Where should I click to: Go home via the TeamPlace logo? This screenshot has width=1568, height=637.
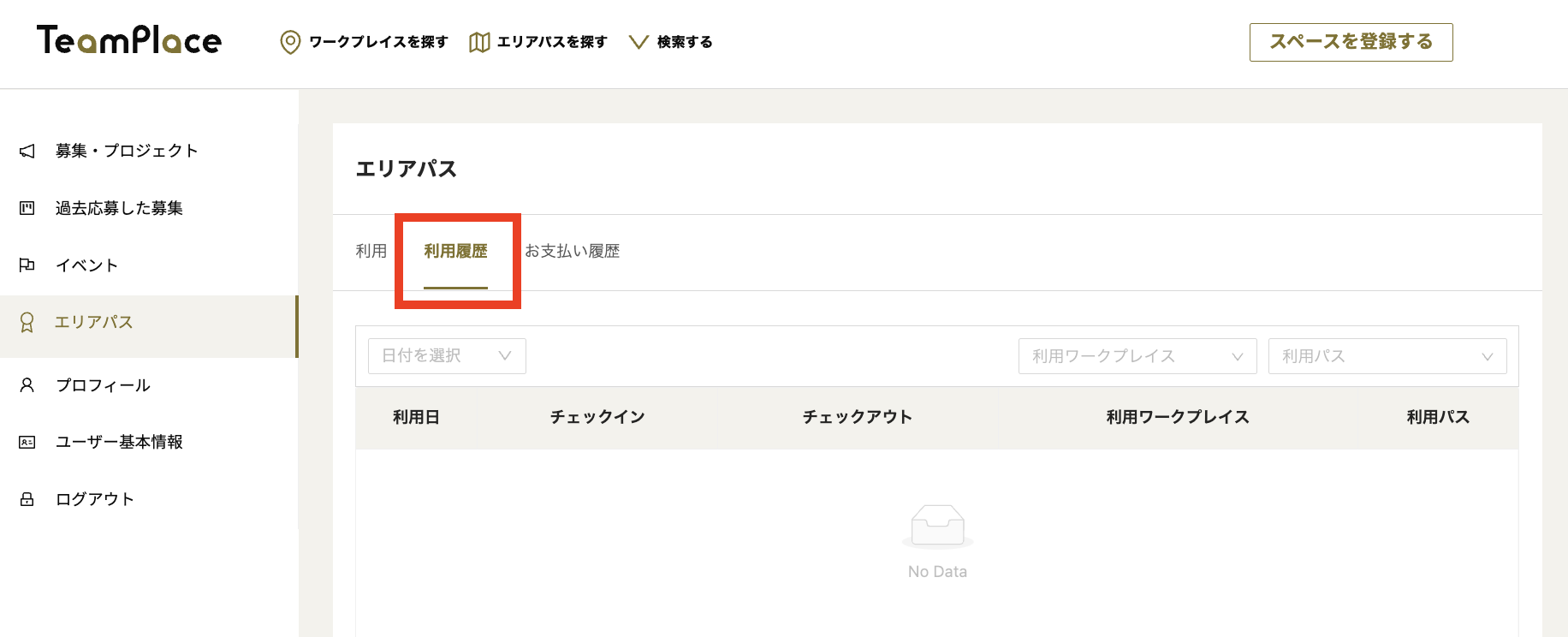129,40
